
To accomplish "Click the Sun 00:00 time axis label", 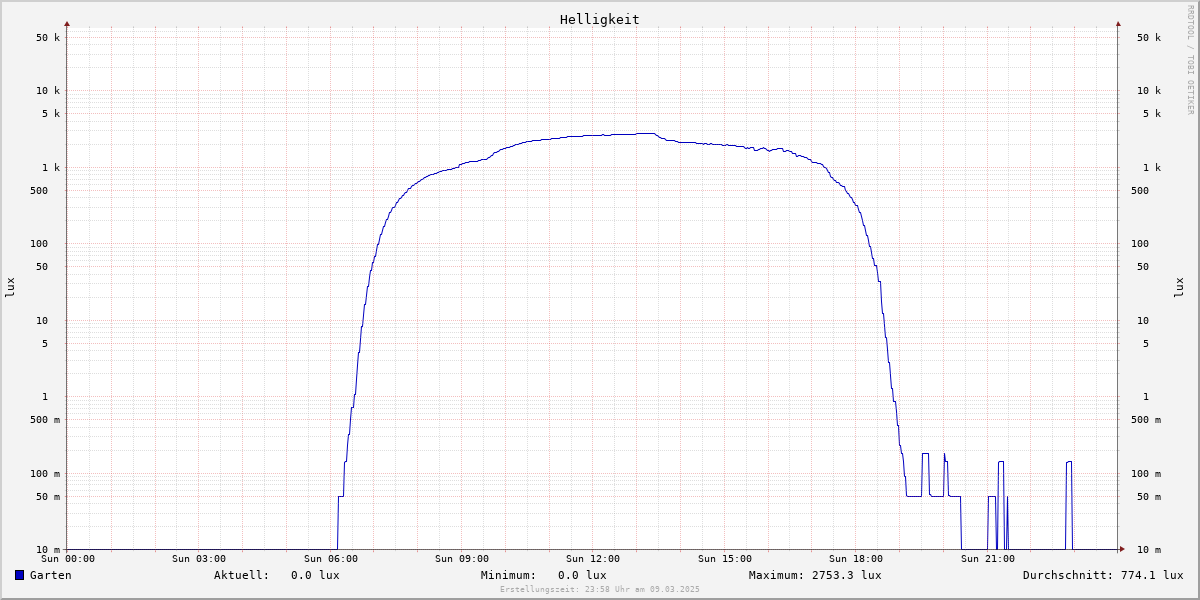I will [x=68, y=559].
